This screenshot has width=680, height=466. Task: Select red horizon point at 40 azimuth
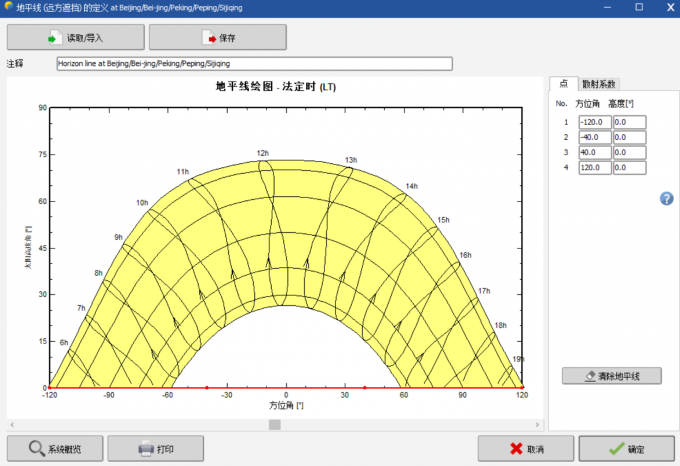click(x=365, y=387)
